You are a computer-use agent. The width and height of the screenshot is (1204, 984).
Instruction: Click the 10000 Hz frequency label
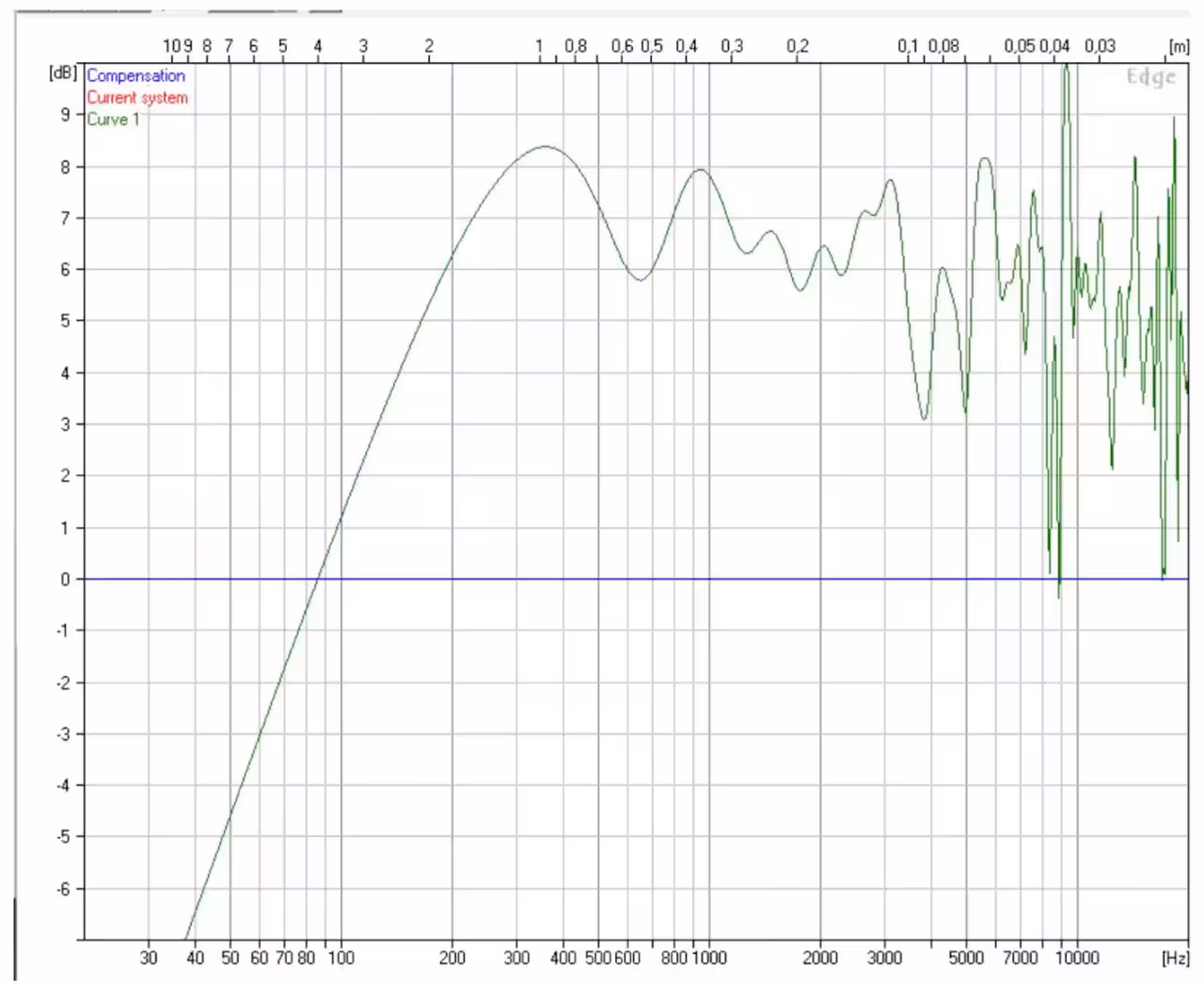tap(1077, 958)
